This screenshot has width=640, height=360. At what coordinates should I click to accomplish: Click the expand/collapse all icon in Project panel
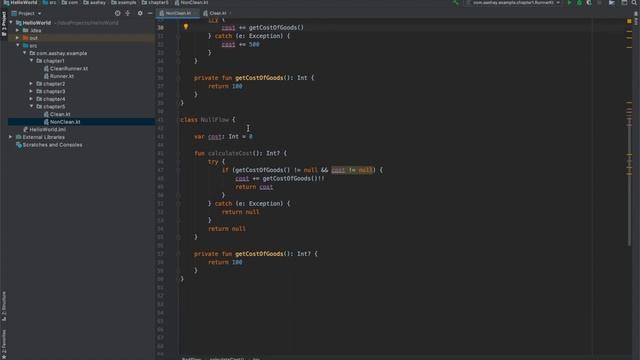point(128,13)
